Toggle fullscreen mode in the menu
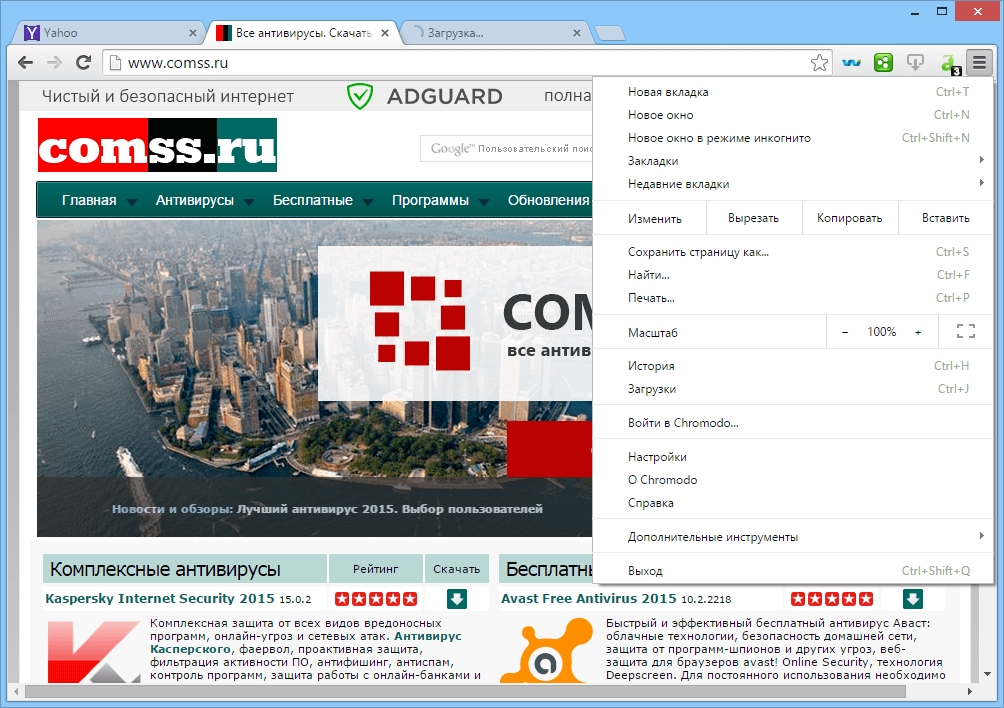1004x708 pixels. (966, 332)
